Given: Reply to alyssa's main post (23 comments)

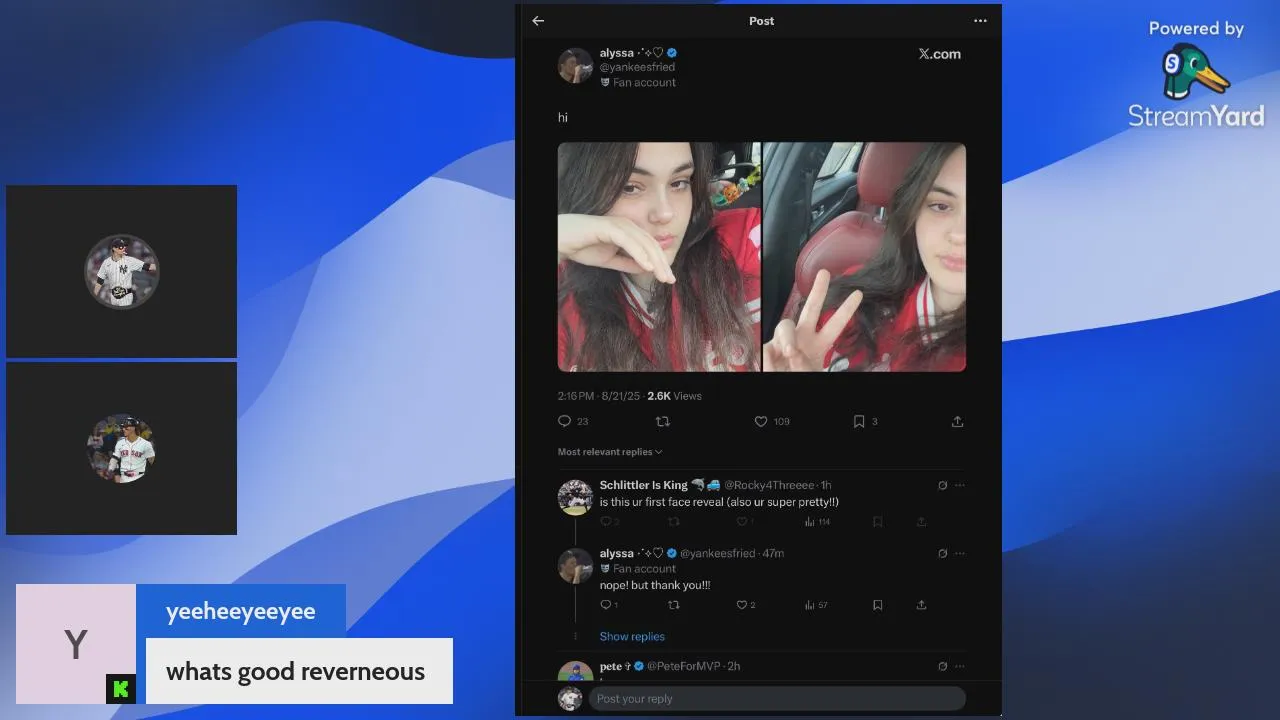Looking at the screenshot, I should [x=564, y=421].
